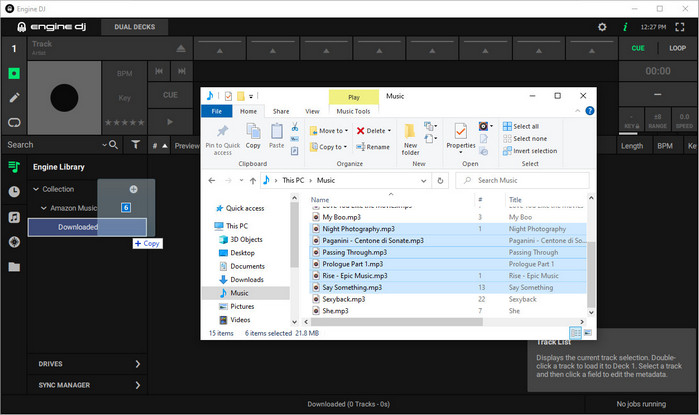Viewport: 699px width, 415px height.
Task: Select Sexyback.mp3 file
Action: [x=344, y=299]
